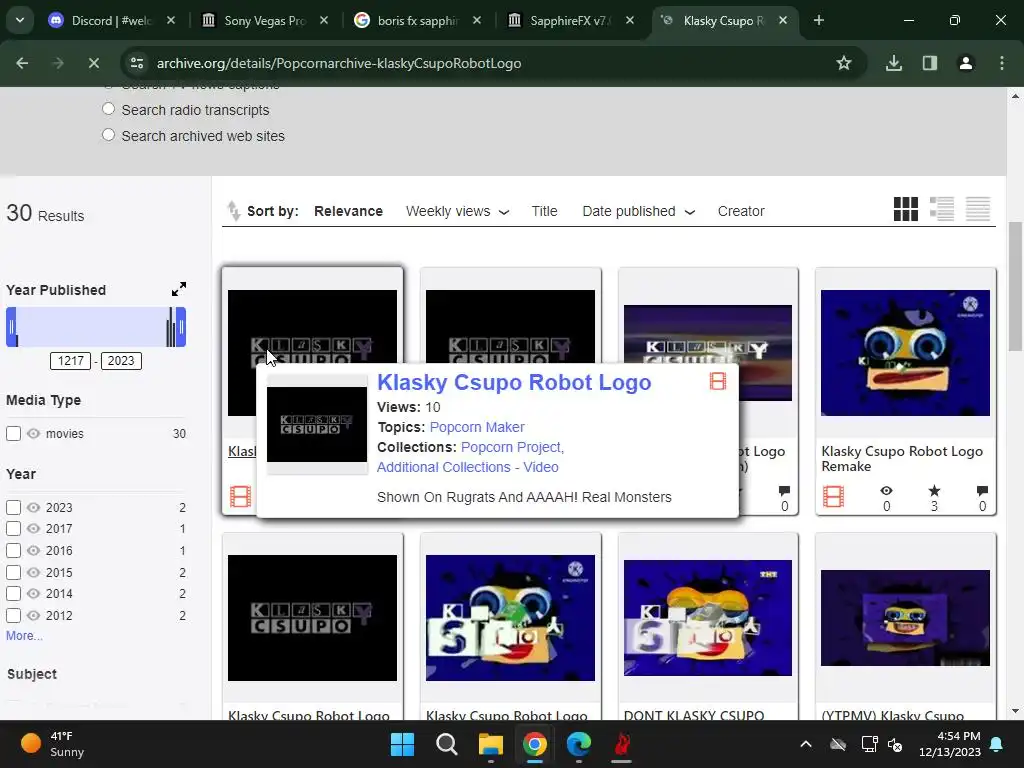Switch to the Discord tab
1024x768 pixels.
click(112, 20)
